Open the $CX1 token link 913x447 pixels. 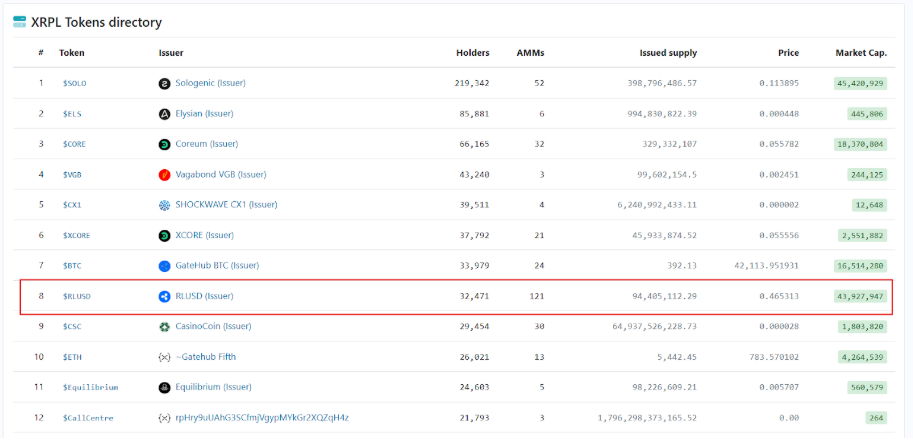click(72, 205)
